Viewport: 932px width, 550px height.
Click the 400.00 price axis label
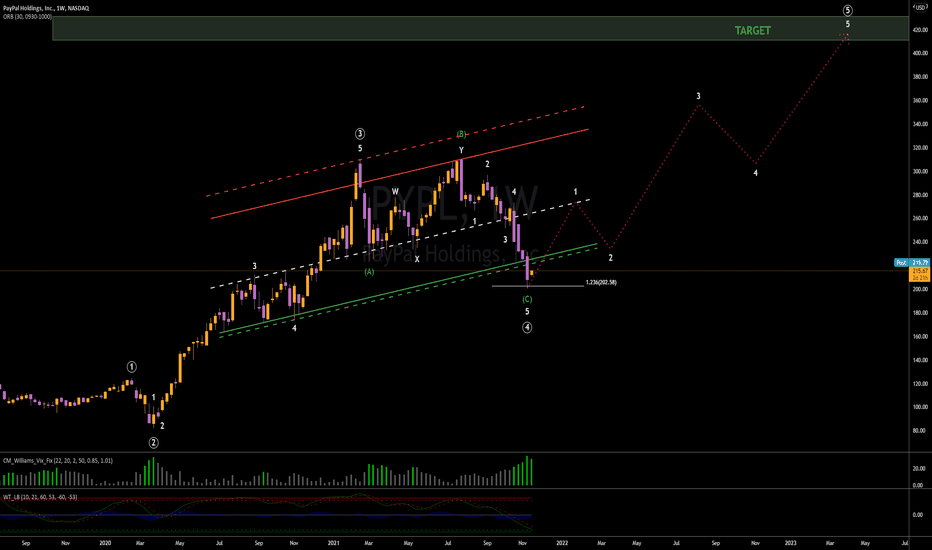click(920, 53)
